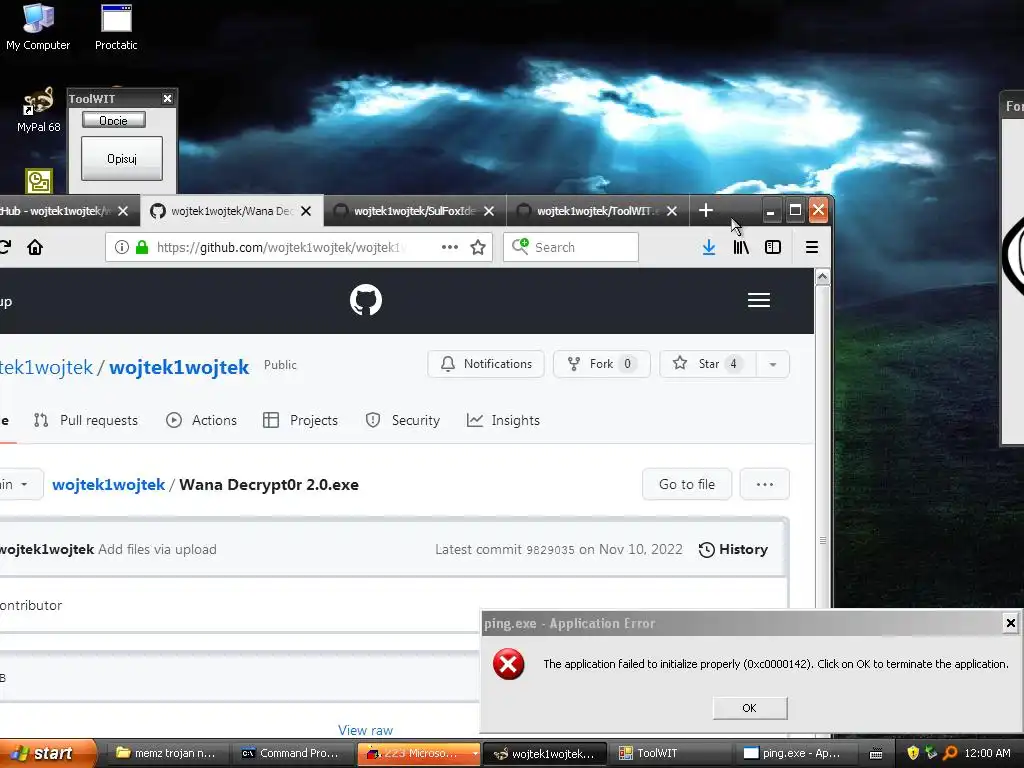The image size is (1024, 768).
Task: Click the browser Search box
Action: click(x=571, y=248)
